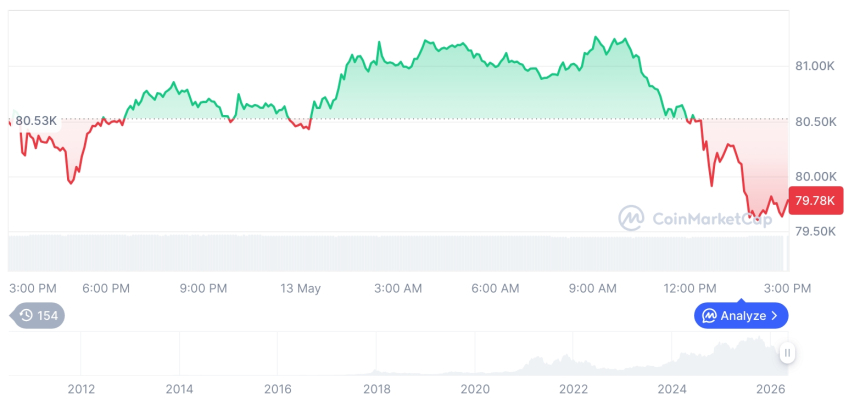Image resolution: width=860 pixels, height=401 pixels.
Task: Open the 154 history events badge
Action: click(37, 315)
